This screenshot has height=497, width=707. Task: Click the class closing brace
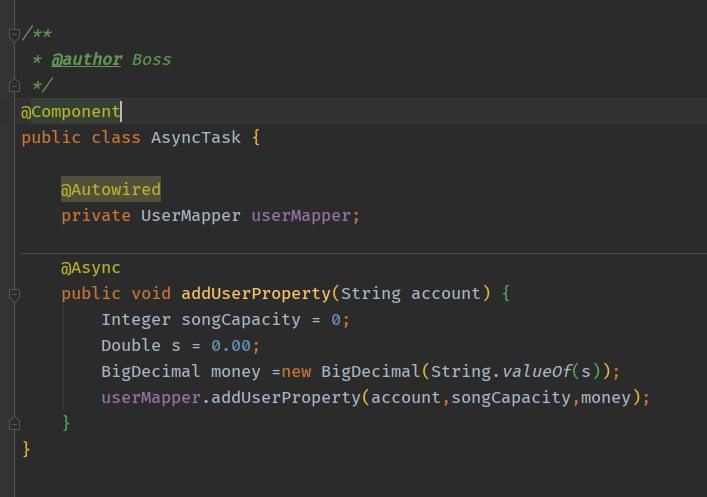click(x=26, y=449)
